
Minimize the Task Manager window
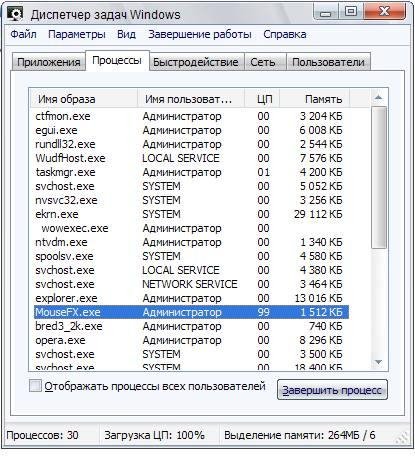point(326,12)
